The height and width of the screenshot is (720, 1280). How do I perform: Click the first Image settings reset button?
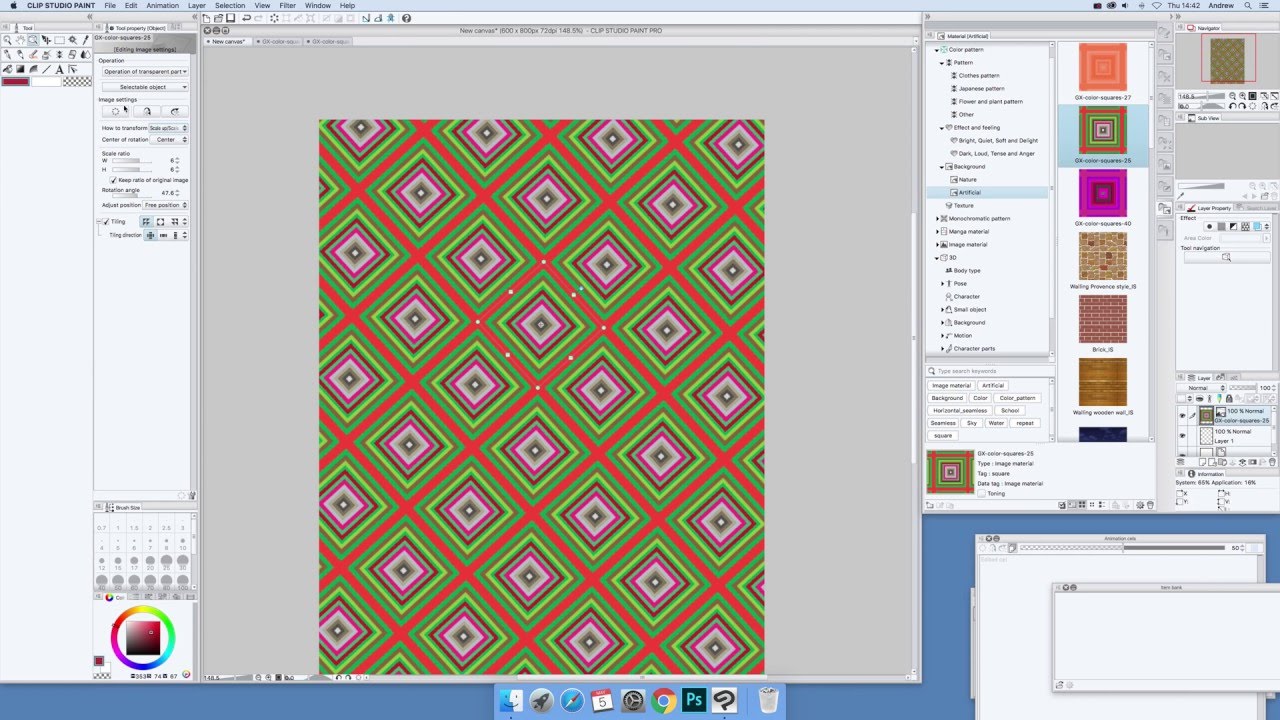pyautogui.click(x=116, y=111)
